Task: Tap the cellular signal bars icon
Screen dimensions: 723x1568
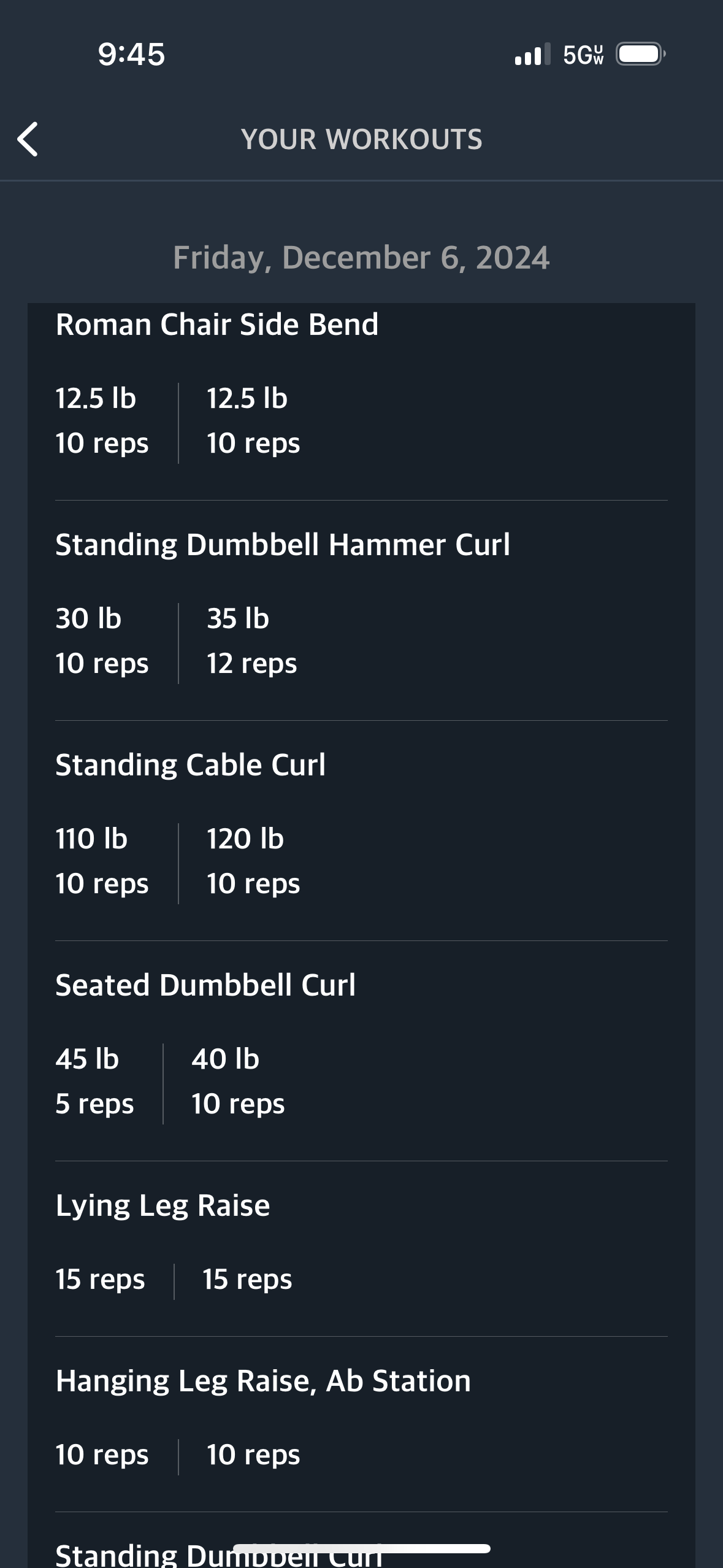Action: point(532,54)
